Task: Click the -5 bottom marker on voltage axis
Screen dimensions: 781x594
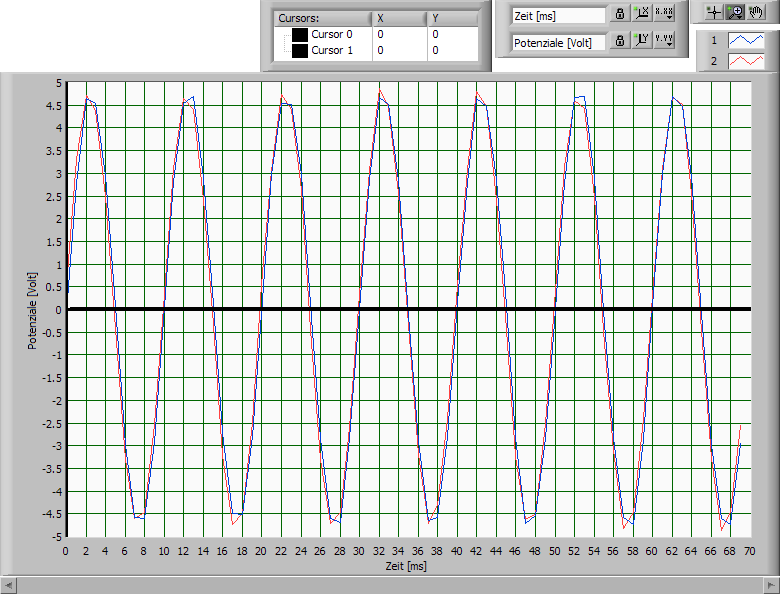Action: 56,537
